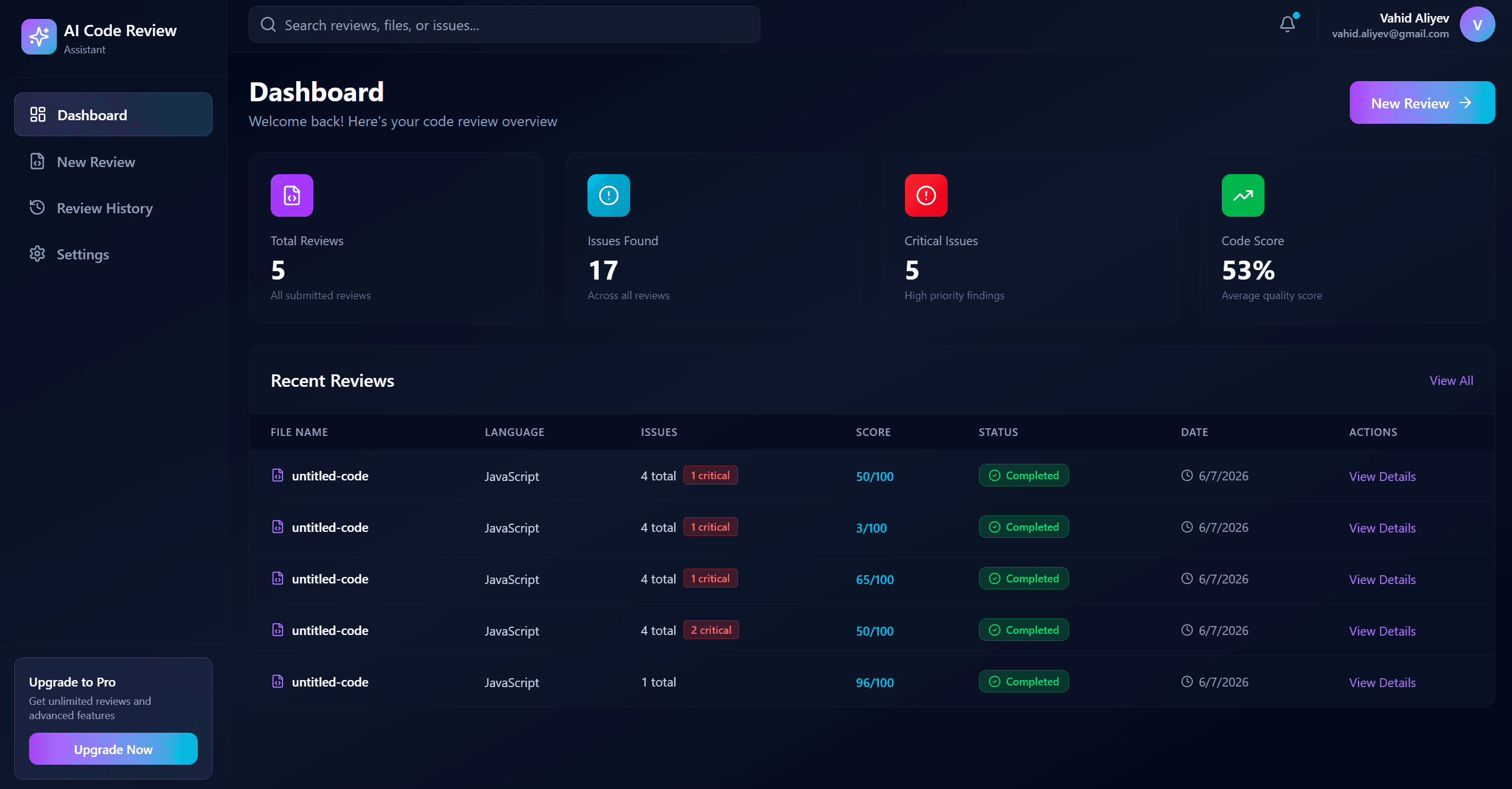Viewport: 1512px width, 789px height.
Task: Click the Review History clock icon
Action: [37, 207]
